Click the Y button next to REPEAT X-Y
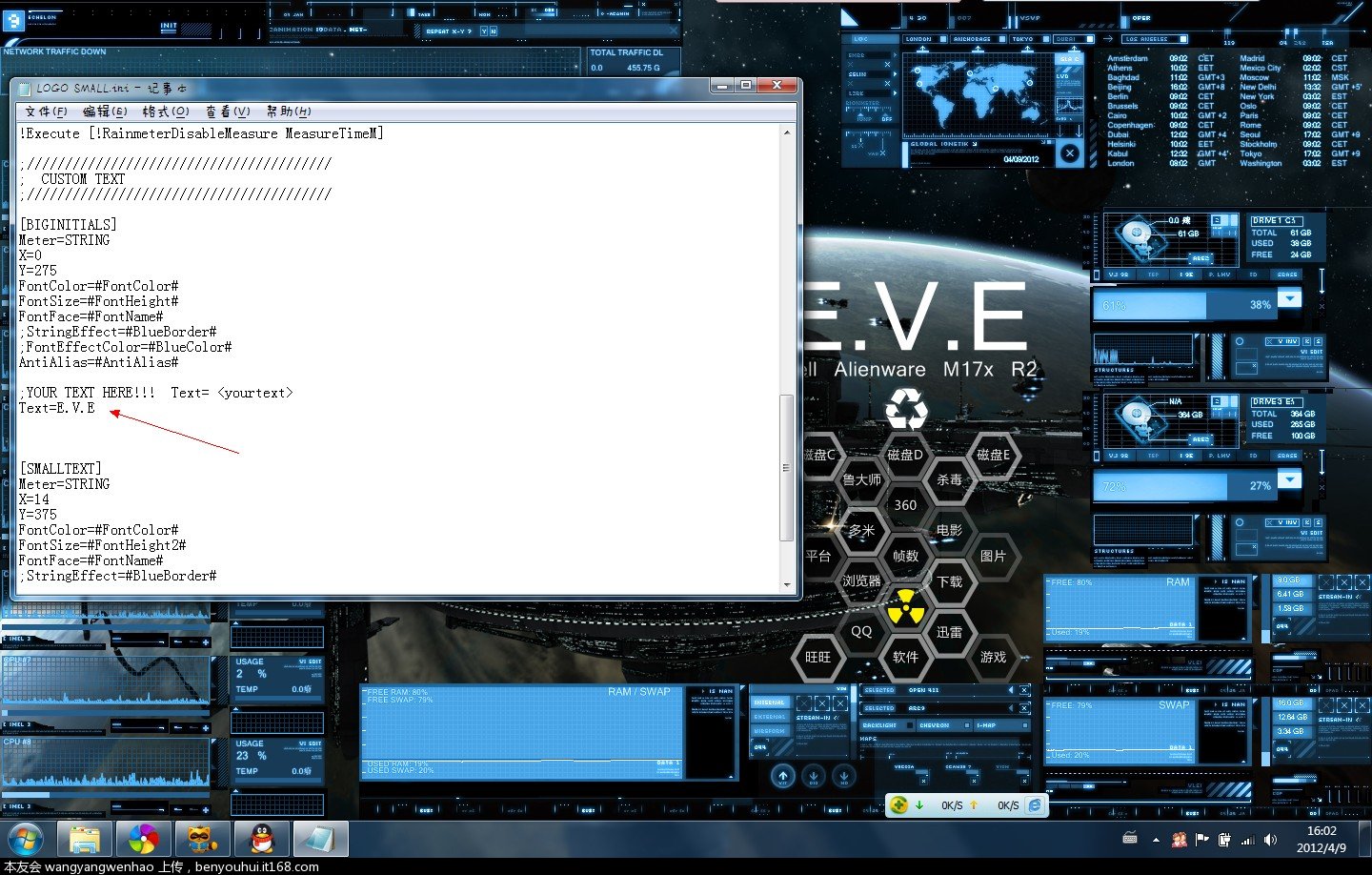The width and height of the screenshot is (1372, 875). (483, 31)
